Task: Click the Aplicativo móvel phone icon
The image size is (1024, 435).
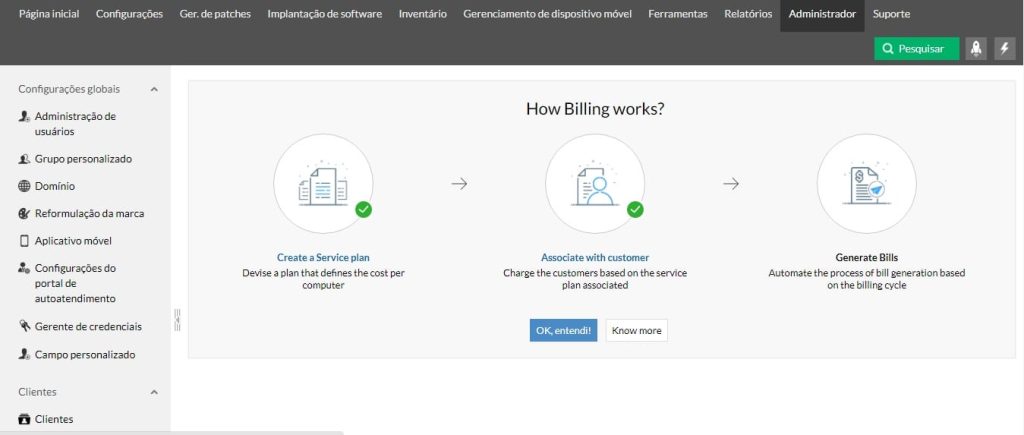Action: click(x=25, y=241)
